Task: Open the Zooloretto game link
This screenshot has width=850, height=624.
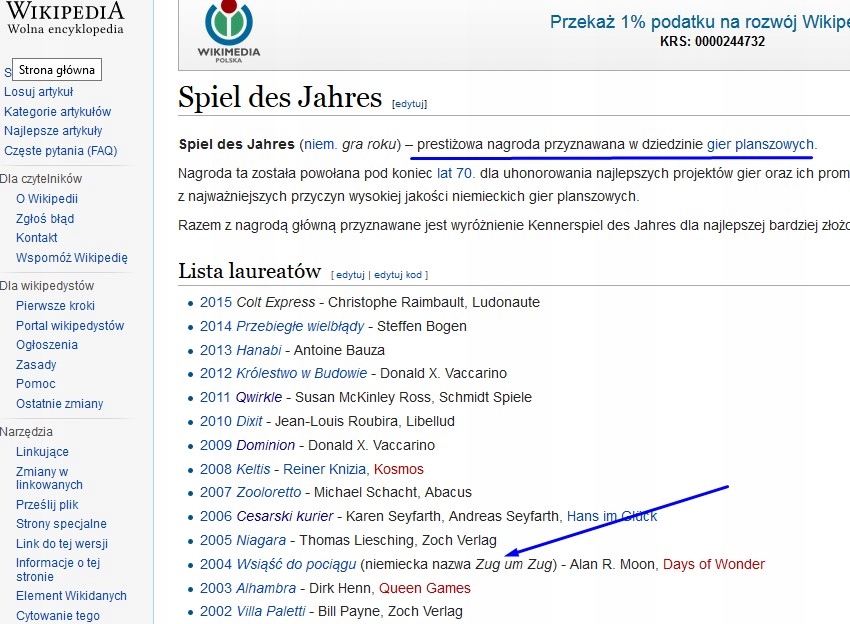Action: [269, 492]
